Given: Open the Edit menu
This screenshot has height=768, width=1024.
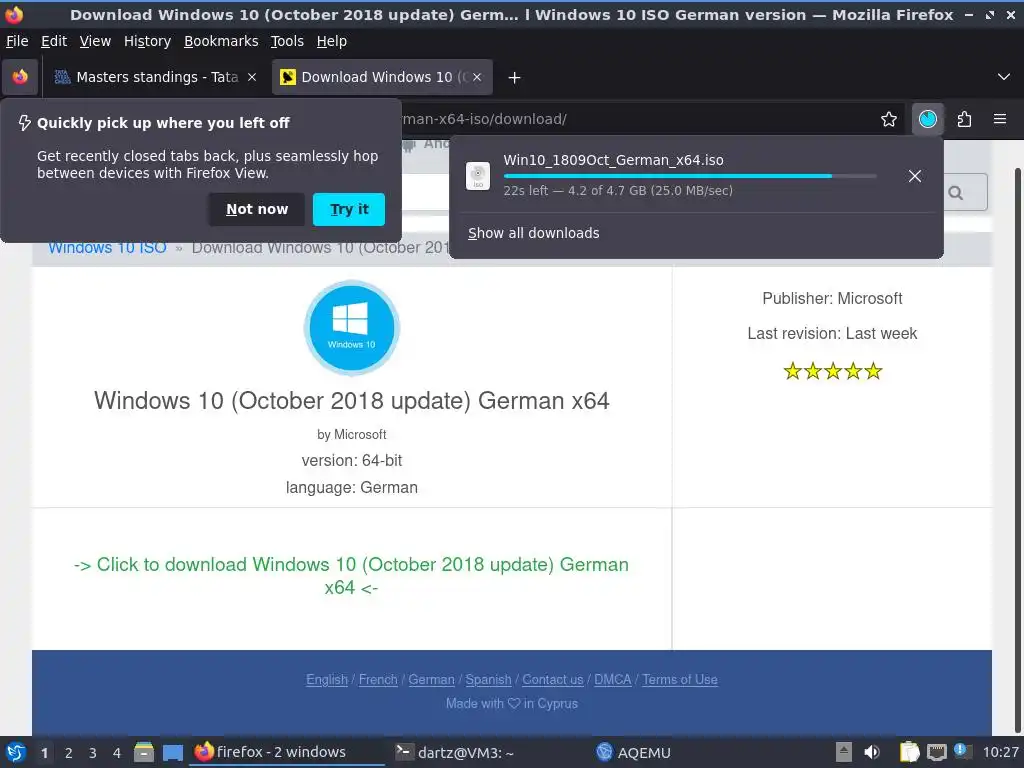Looking at the screenshot, I should pyautogui.click(x=54, y=41).
